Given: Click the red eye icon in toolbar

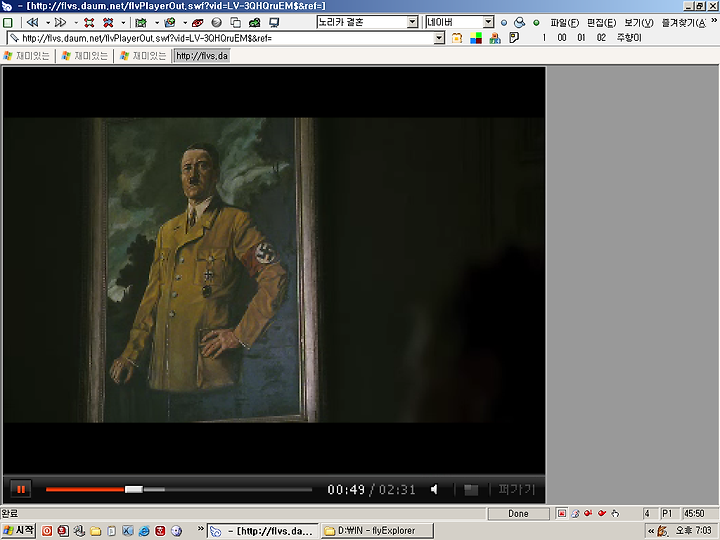Looking at the screenshot, I should tap(197, 22).
